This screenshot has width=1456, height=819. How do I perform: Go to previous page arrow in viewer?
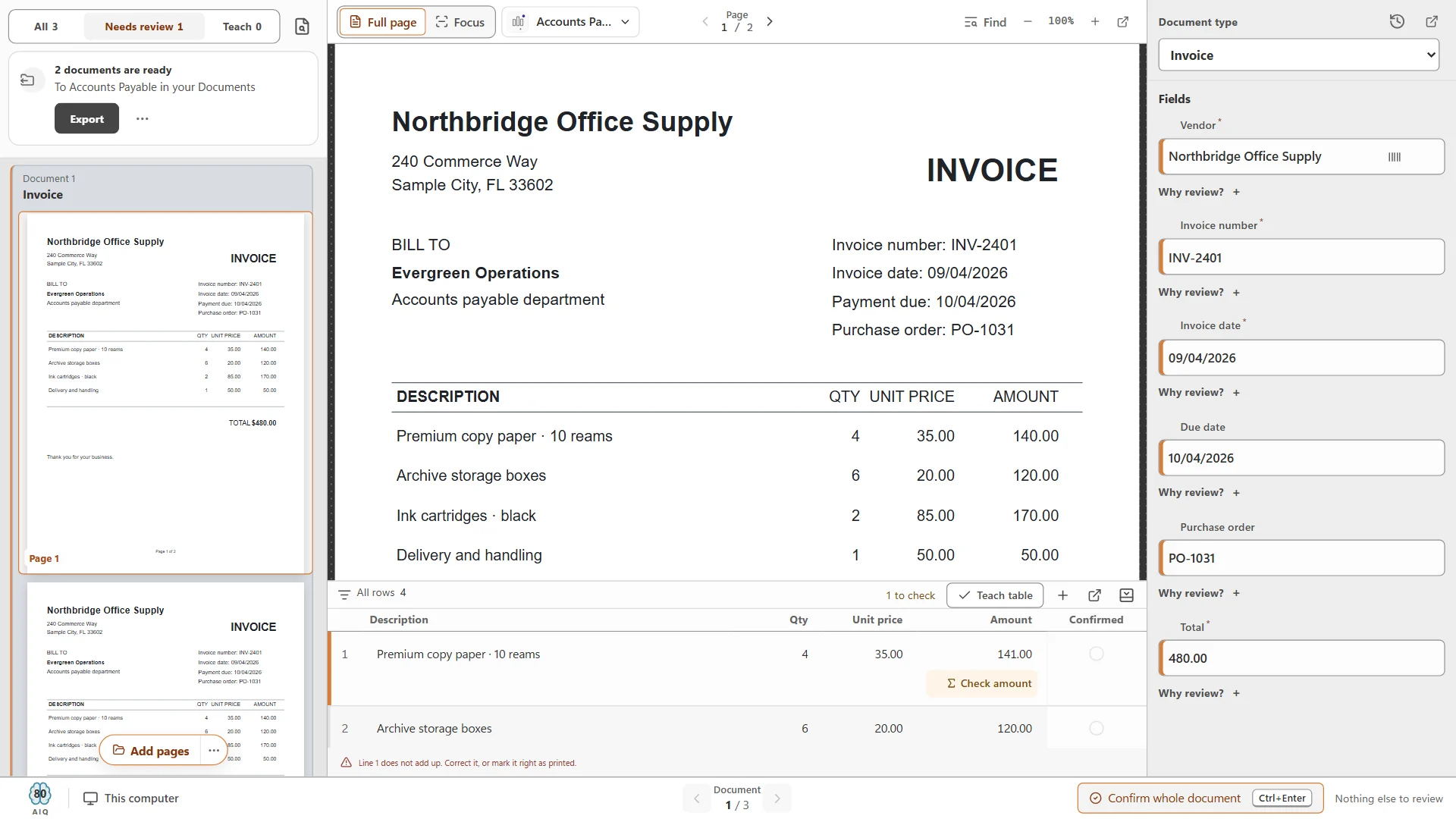[705, 22]
